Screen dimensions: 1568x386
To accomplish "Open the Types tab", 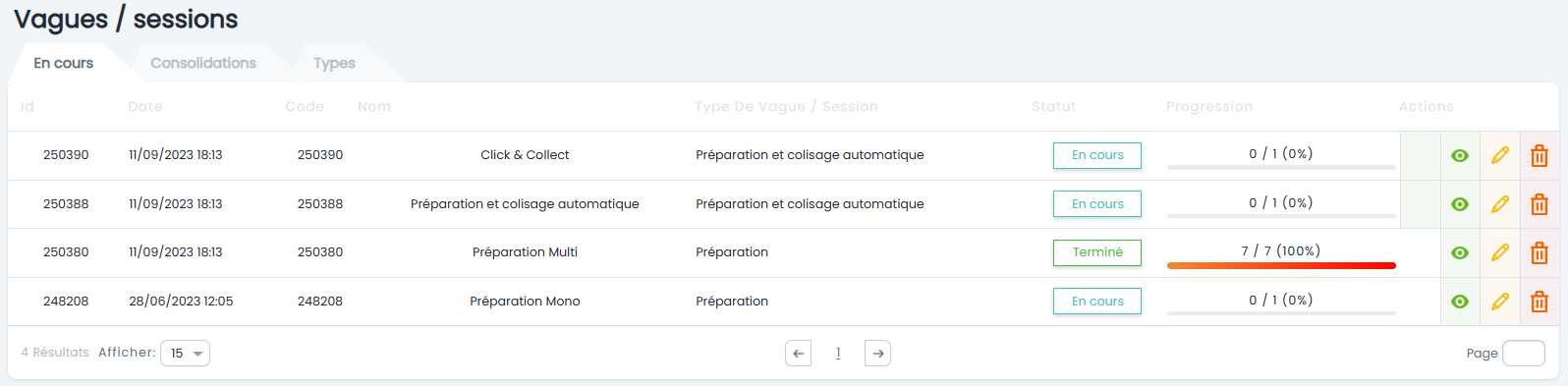I will coord(334,63).
